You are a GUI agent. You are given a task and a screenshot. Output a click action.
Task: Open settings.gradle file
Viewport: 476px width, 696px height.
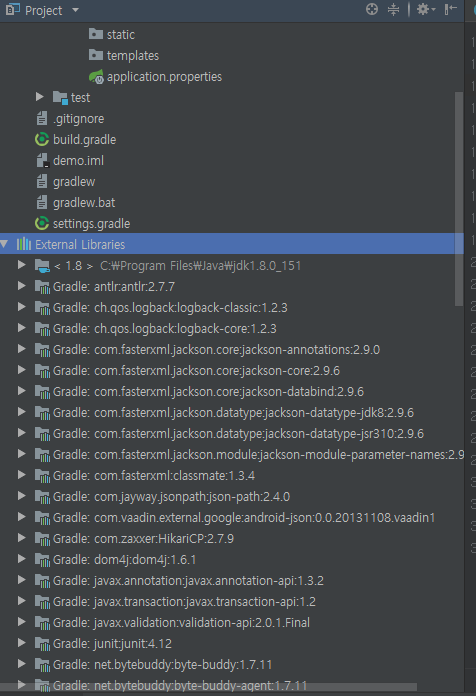[x=91, y=224]
